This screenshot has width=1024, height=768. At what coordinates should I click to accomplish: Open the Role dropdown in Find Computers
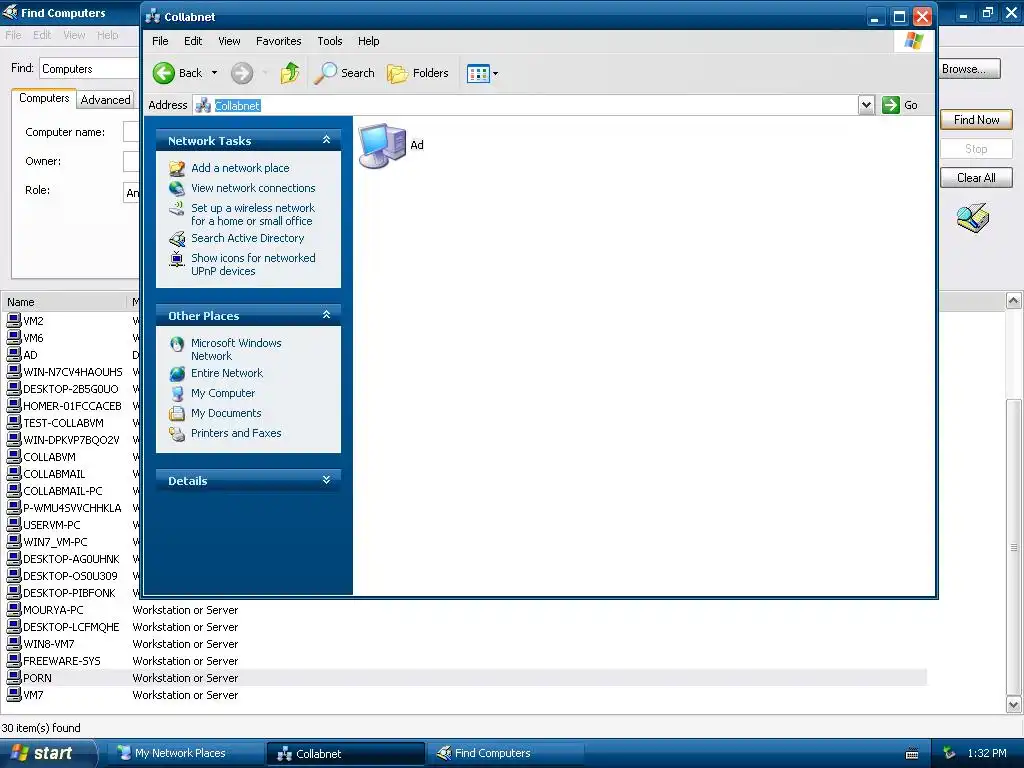(131, 192)
